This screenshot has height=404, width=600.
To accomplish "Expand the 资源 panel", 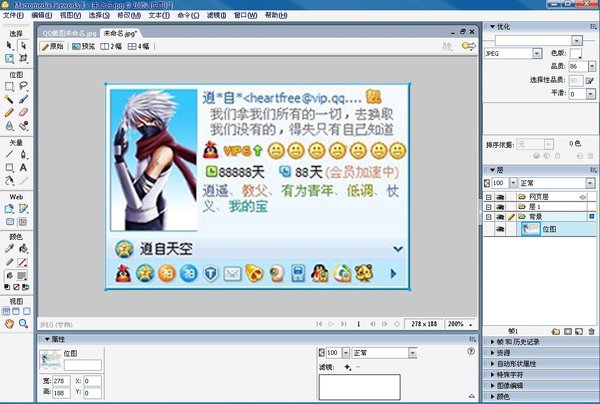I will coord(492,353).
